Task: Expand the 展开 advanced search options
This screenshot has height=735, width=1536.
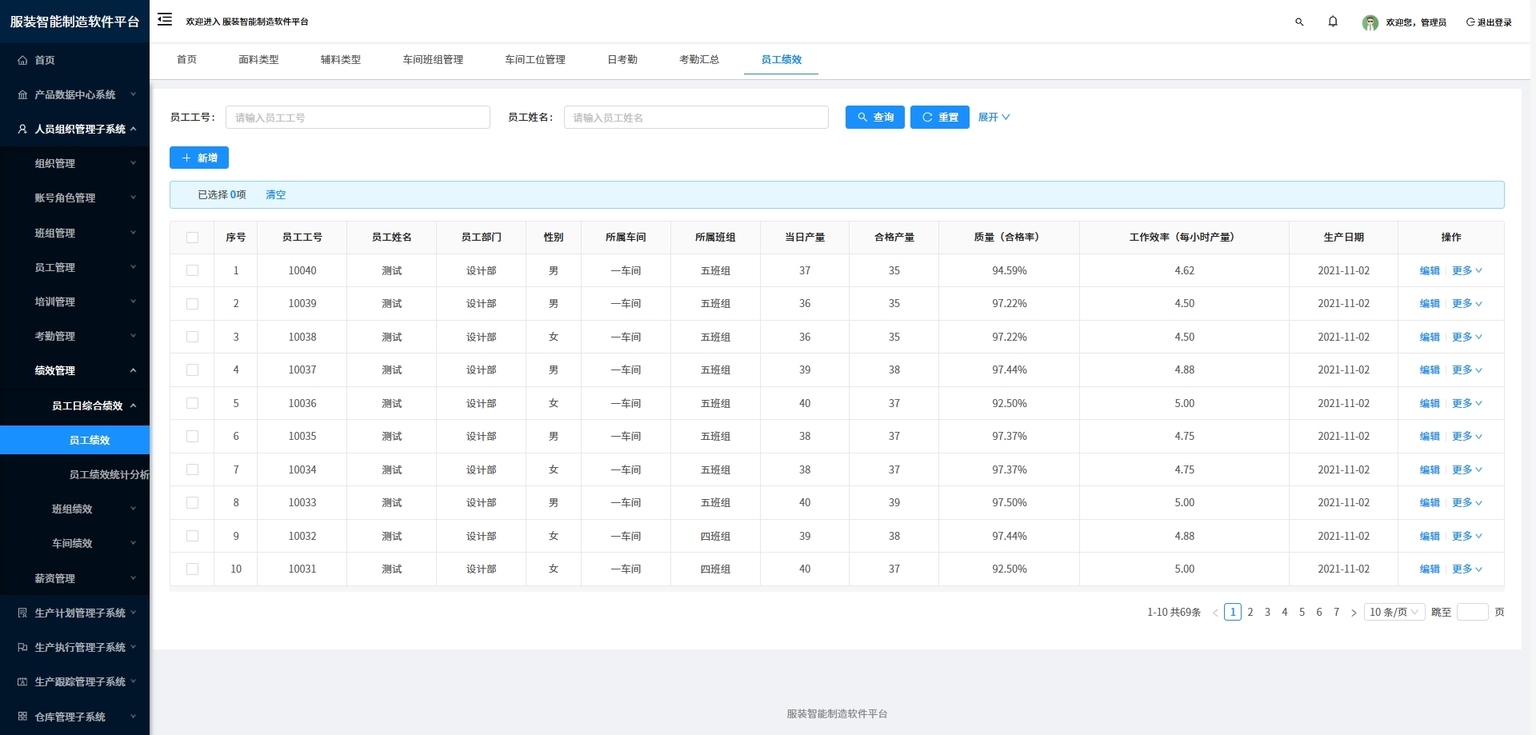Action: (x=994, y=117)
